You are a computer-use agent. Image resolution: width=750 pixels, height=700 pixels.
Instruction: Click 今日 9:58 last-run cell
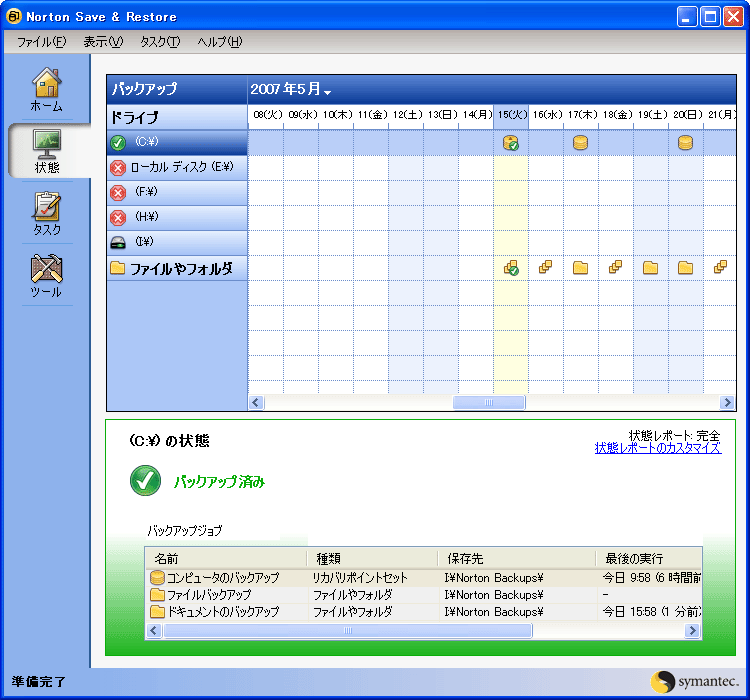pos(651,578)
